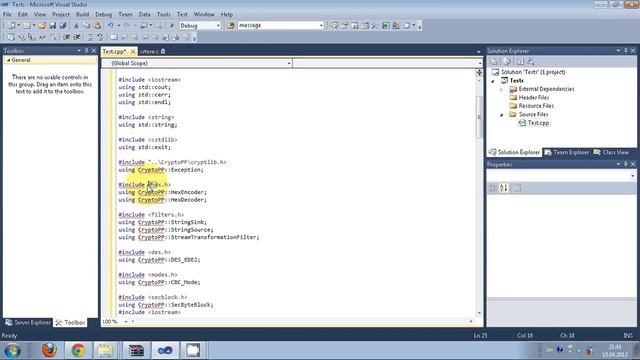
Task: Comment out the selected lines icon
Action: [x=90, y=37]
